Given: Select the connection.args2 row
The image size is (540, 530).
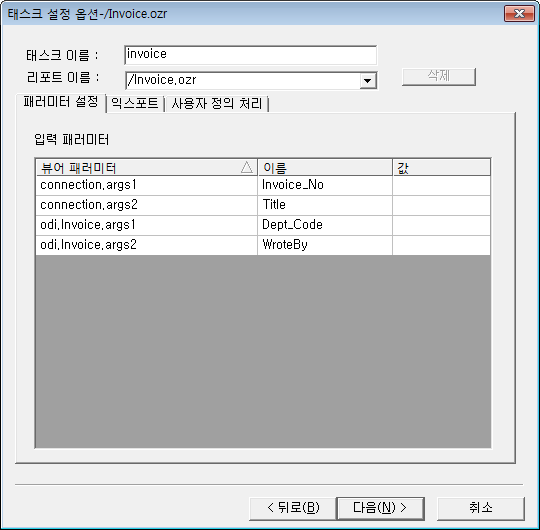Looking at the screenshot, I should (x=263, y=206).
